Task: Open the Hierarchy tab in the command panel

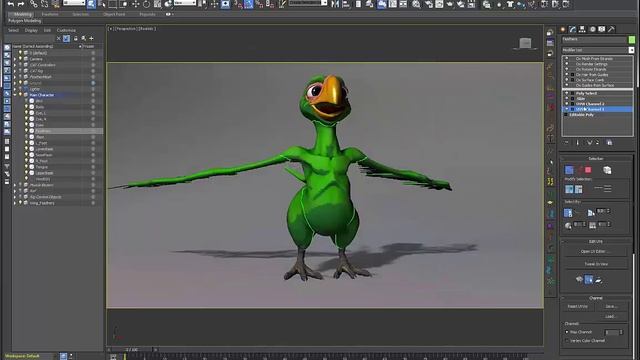Action: (x=582, y=29)
